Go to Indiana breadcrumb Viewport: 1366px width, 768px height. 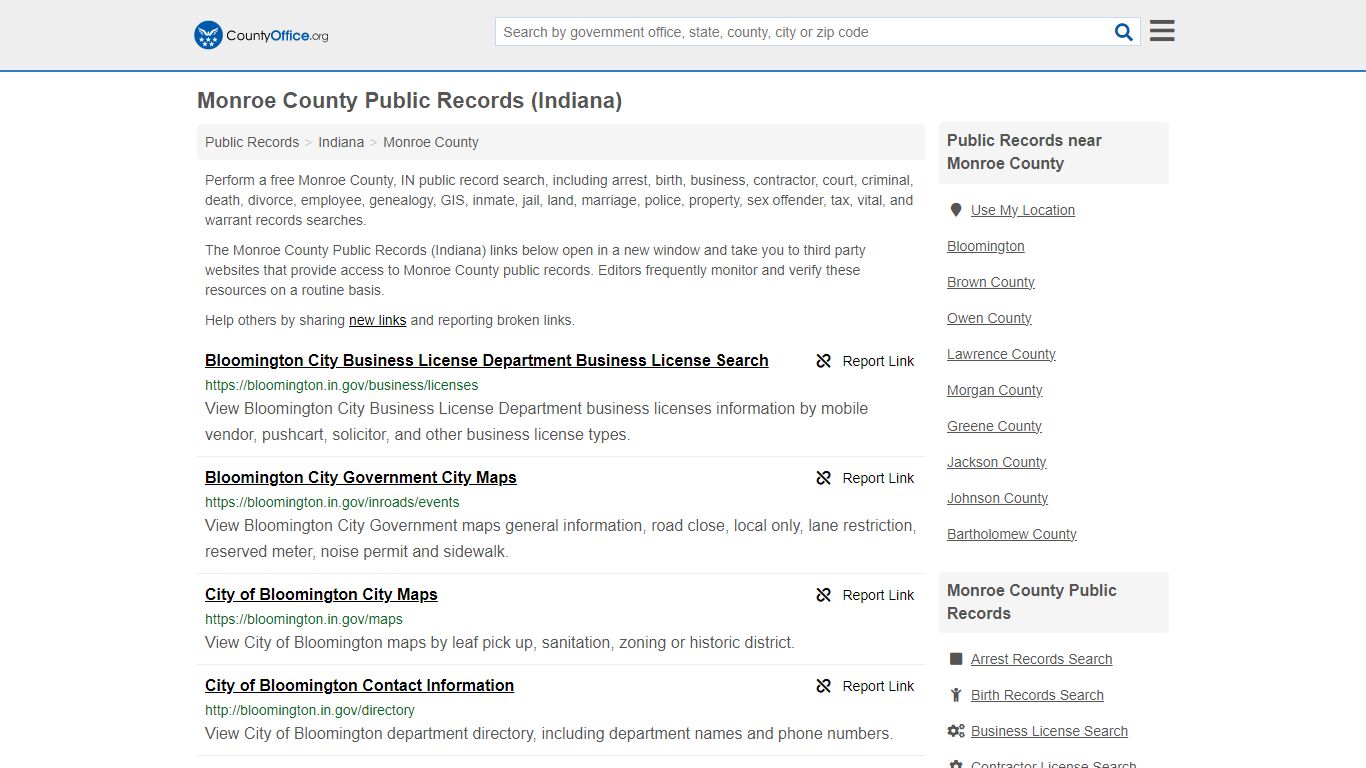point(341,142)
